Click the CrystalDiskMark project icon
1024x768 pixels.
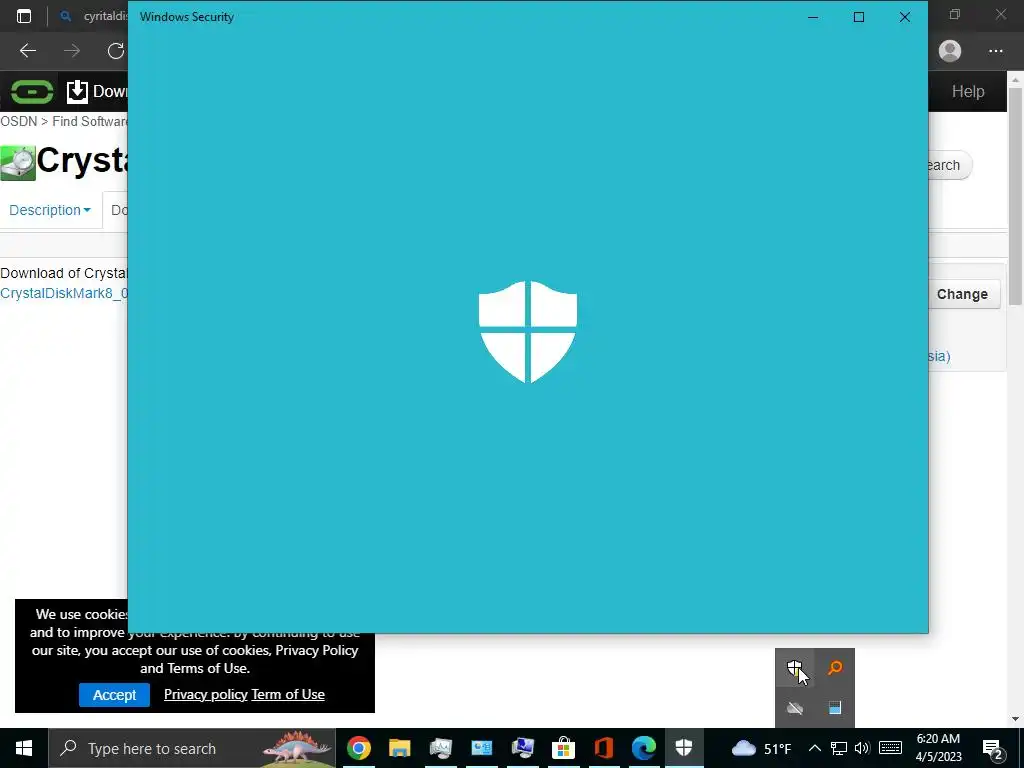tap(18, 163)
